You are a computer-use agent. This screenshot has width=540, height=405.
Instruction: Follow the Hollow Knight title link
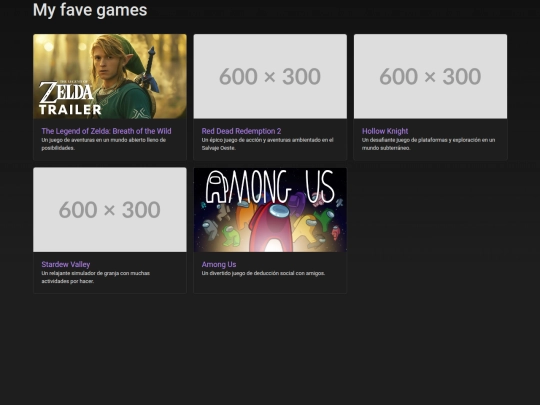pos(385,131)
